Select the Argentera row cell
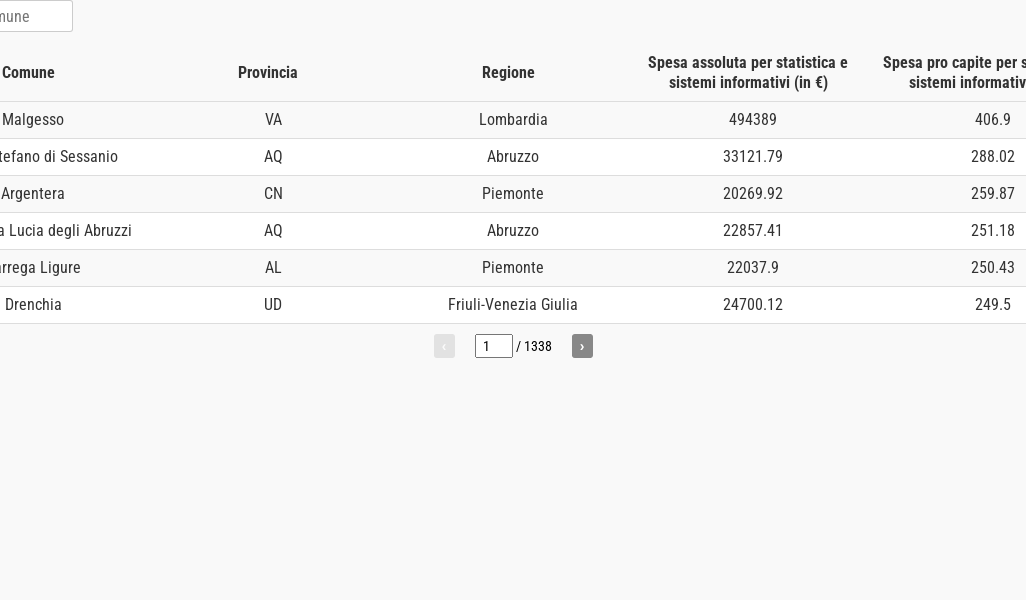This screenshot has width=1026, height=600. point(33,194)
